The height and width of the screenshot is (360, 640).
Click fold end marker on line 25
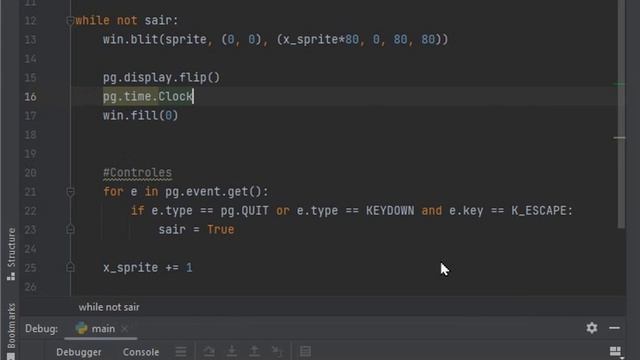click(x=70, y=268)
